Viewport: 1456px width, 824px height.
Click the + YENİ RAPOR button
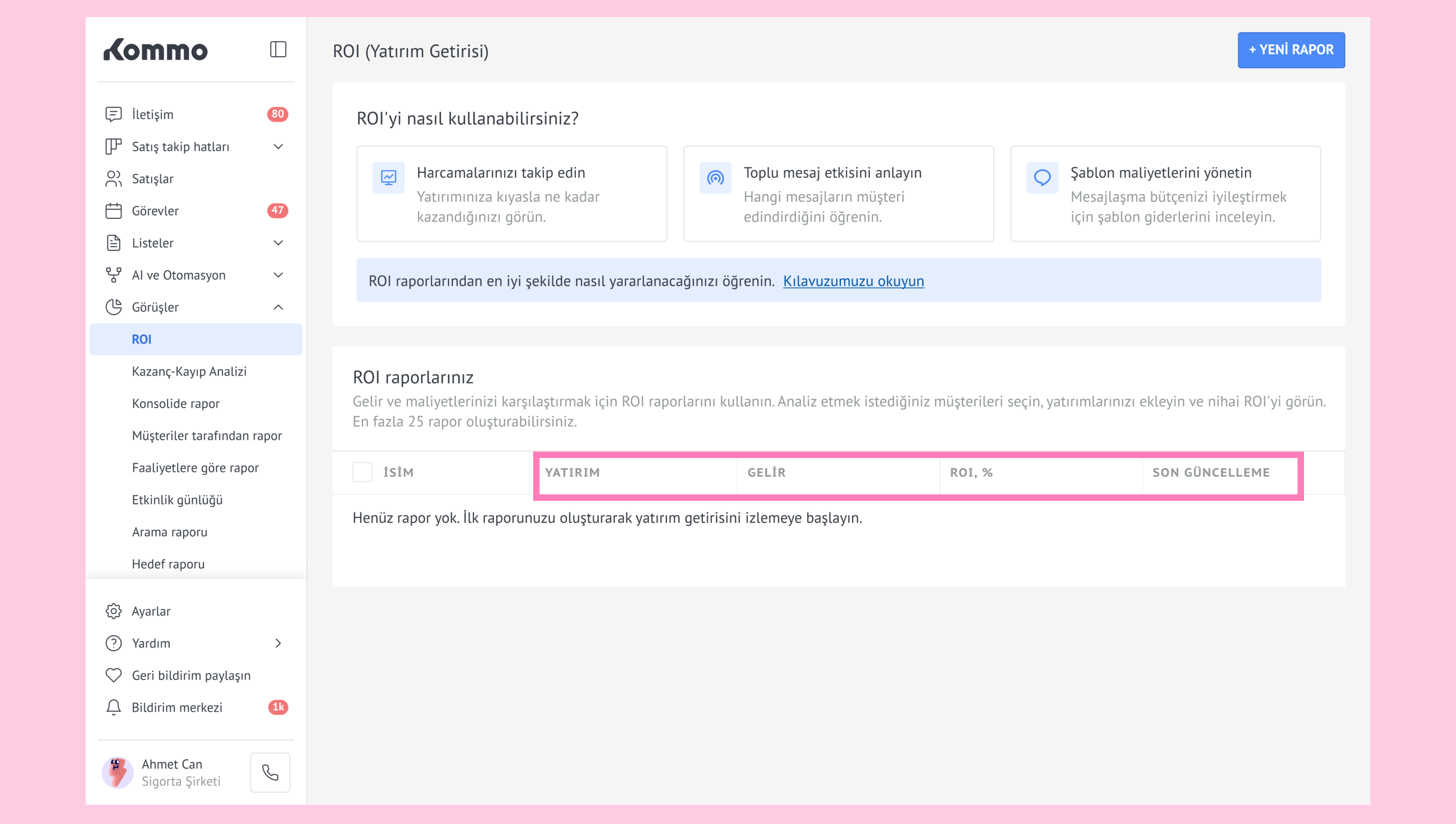[1291, 50]
